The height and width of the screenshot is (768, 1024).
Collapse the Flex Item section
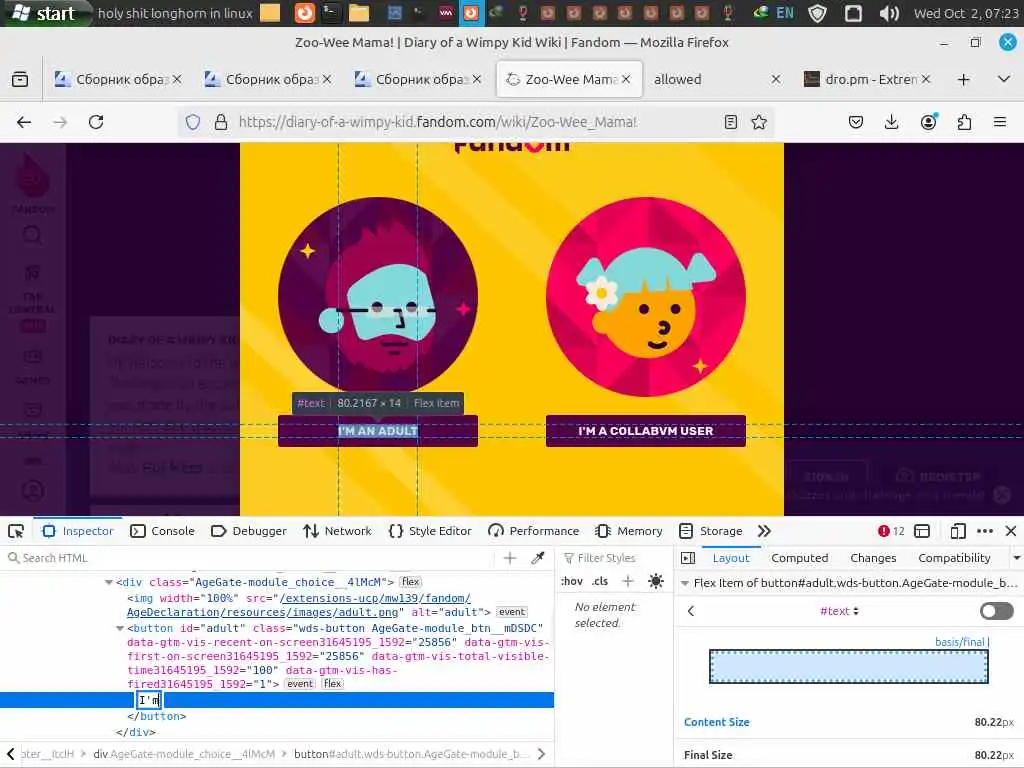point(684,583)
